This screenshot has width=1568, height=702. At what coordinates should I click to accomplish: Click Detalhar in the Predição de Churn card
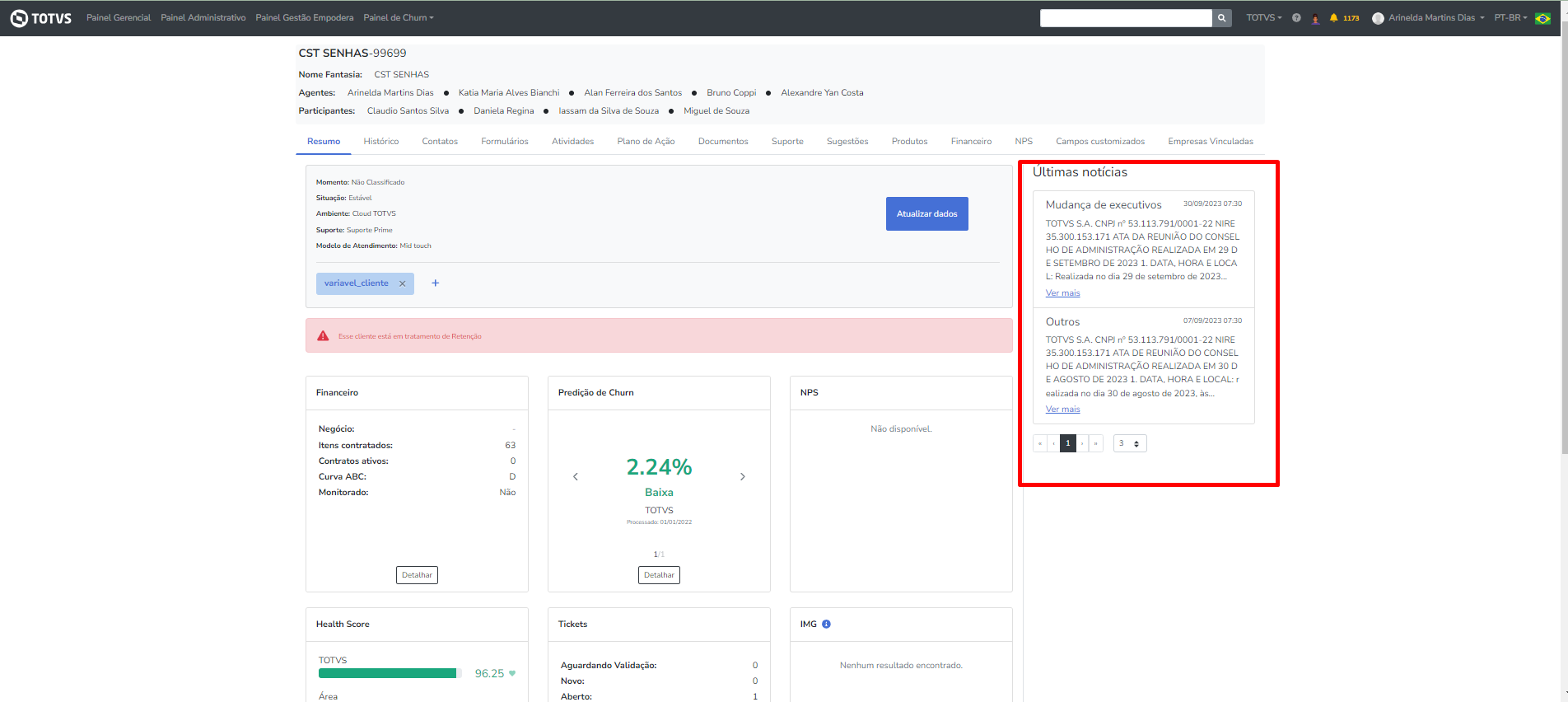(659, 575)
